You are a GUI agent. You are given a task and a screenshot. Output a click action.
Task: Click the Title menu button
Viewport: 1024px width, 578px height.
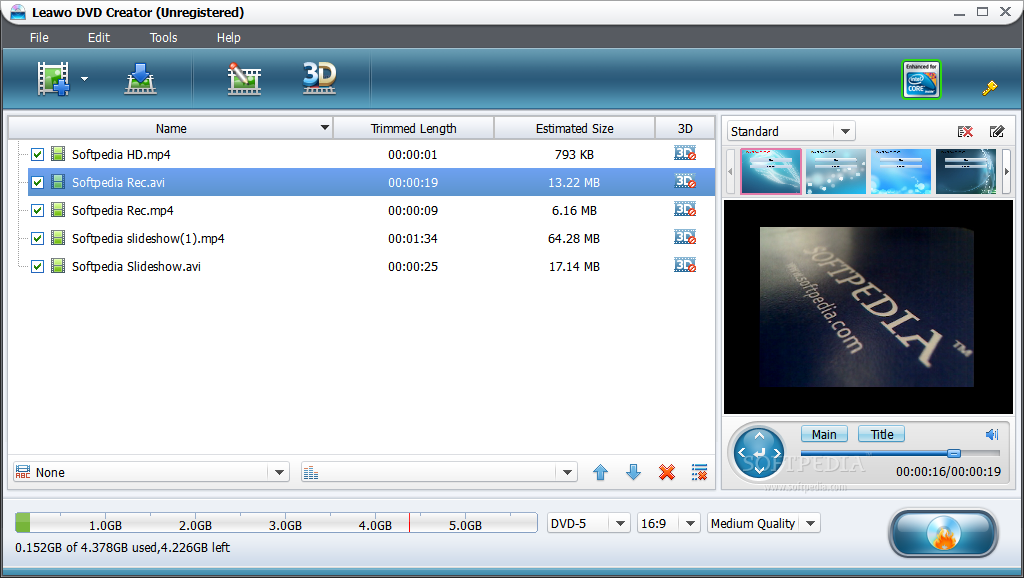tap(882, 434)
